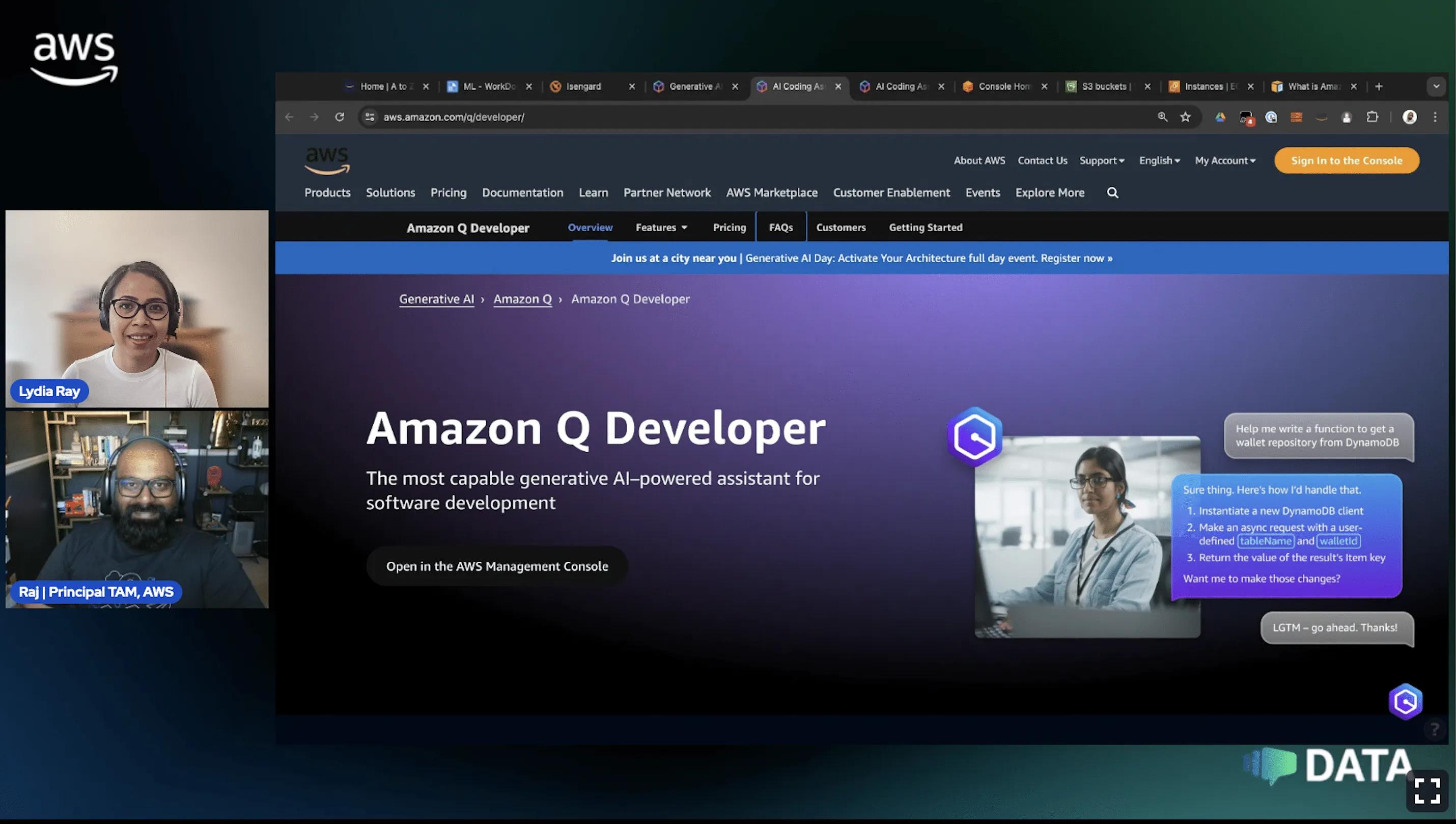This screenshot has height=824, width=1456.
Task: Open the Products menu
Action: (327, 193)
